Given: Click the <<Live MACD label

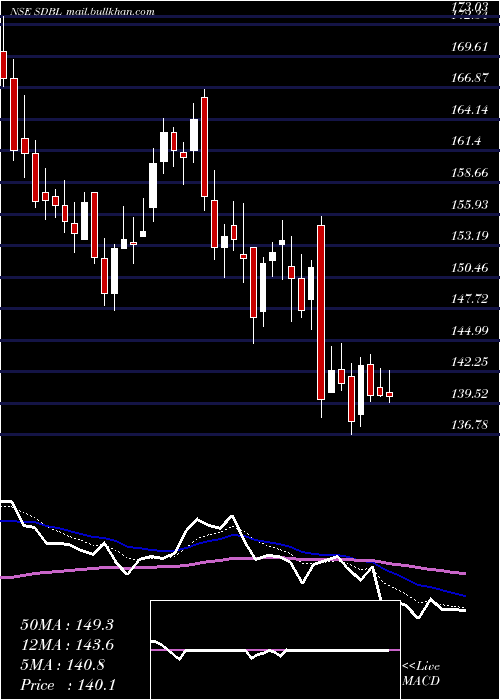Looking at the screenshot, I should [421, 673].
